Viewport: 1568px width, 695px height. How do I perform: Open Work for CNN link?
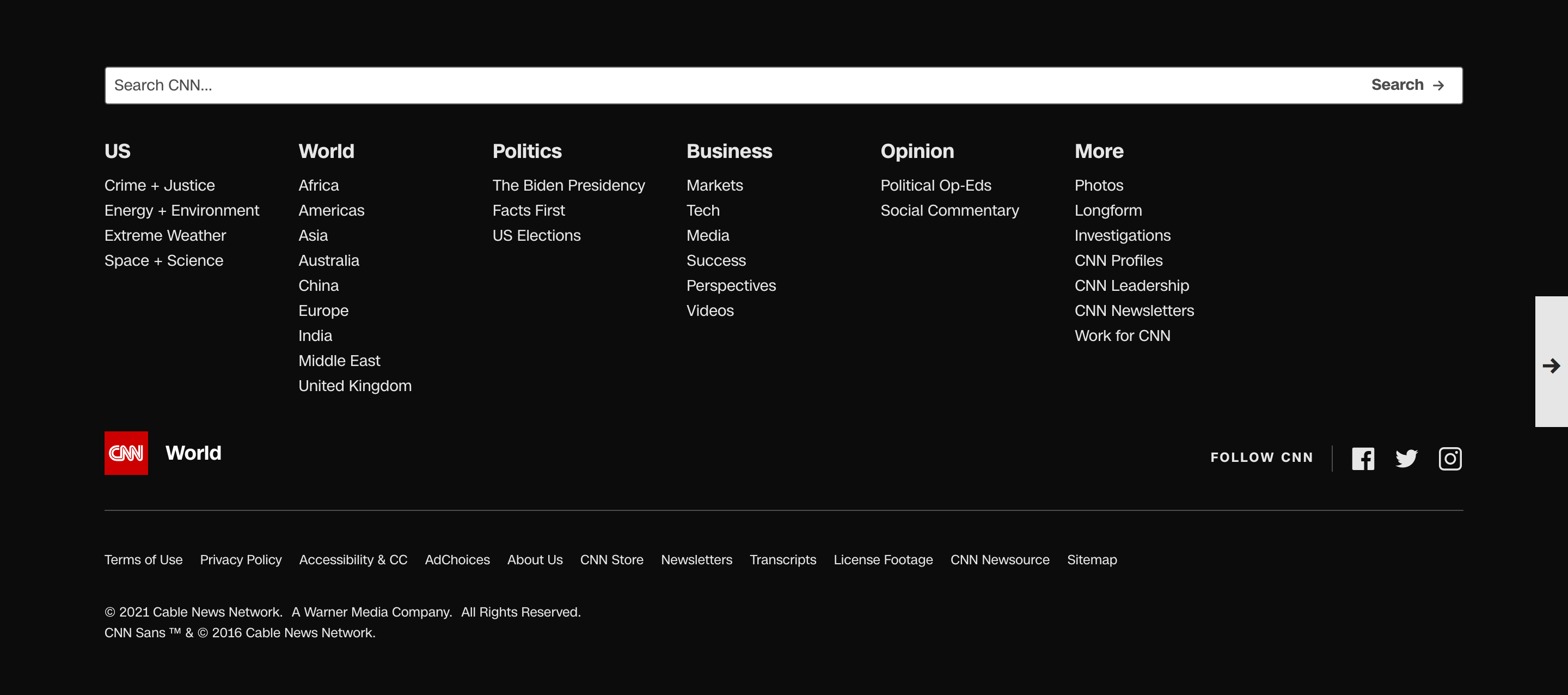[1123, 336]
